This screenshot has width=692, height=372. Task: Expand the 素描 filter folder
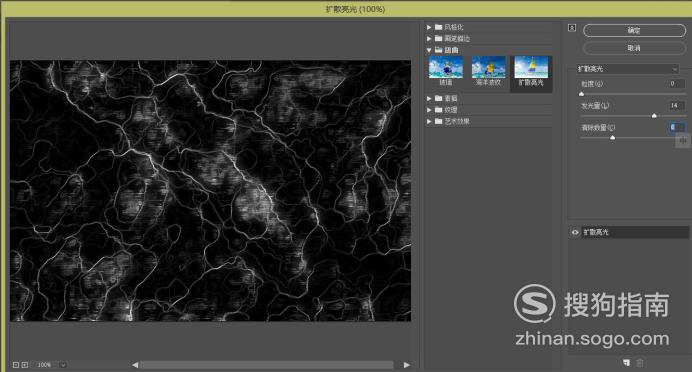click(429, 98)
